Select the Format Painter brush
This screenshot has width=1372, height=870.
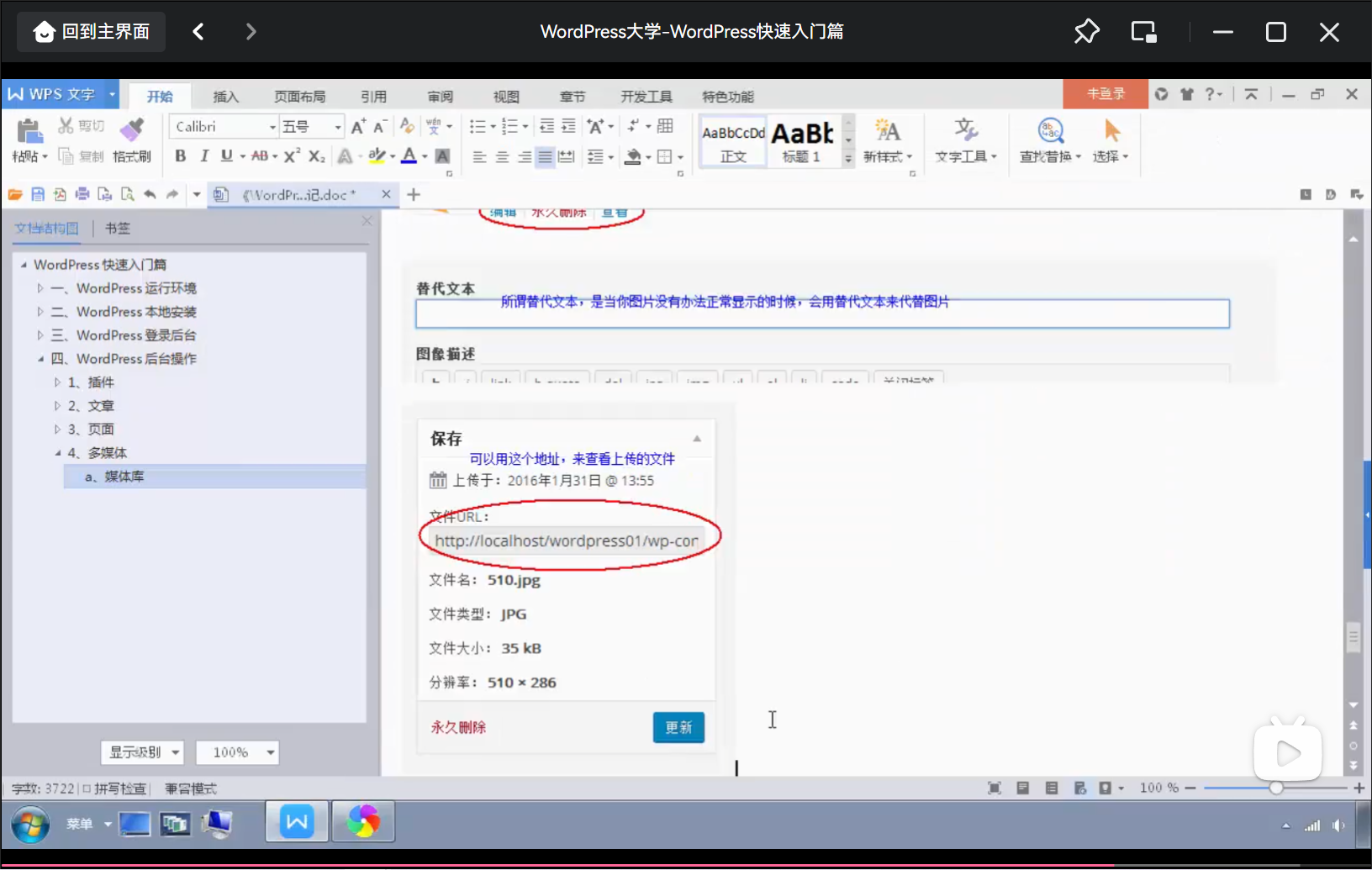[x=131, y=130]
